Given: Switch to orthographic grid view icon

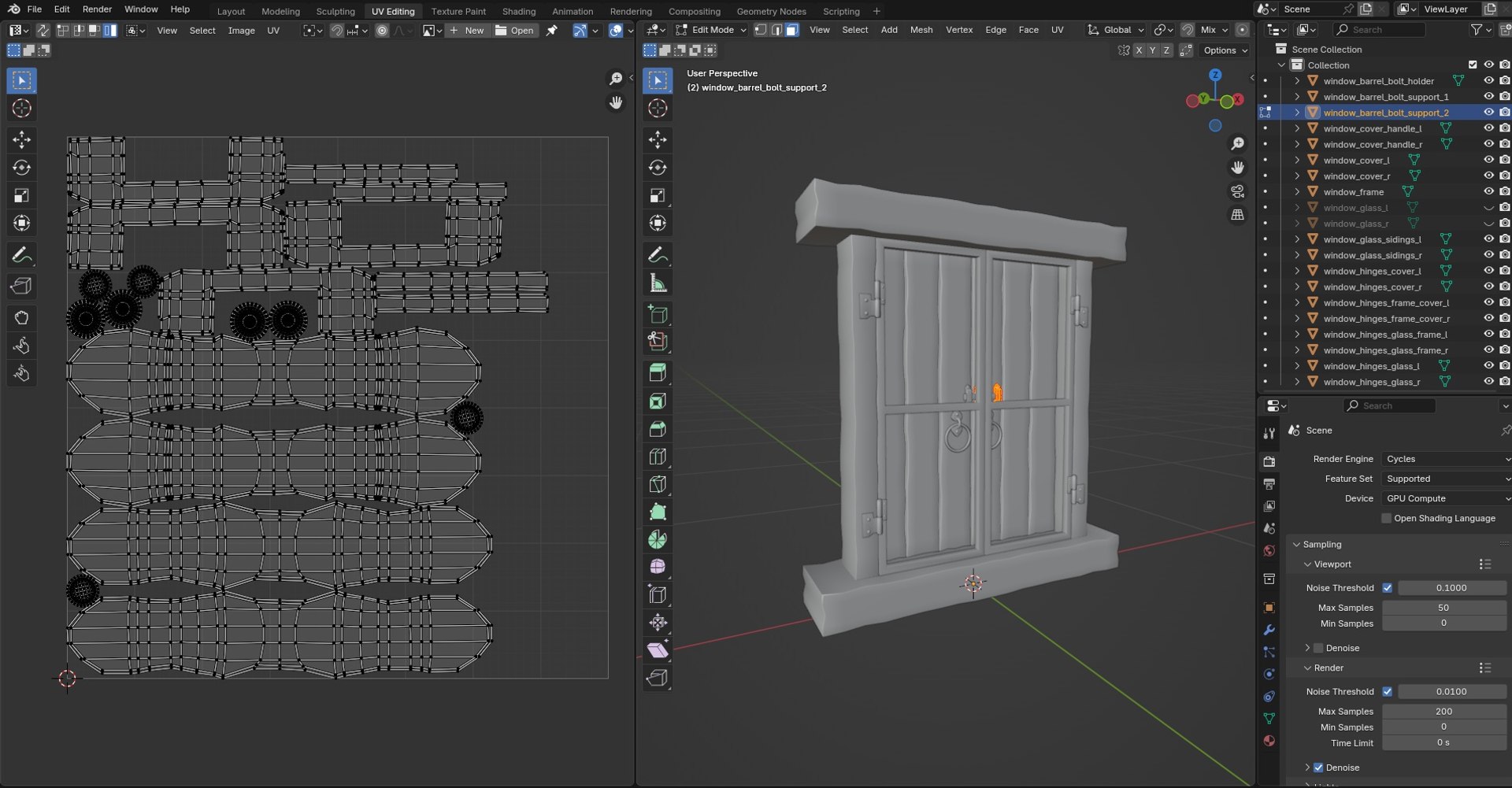Looking at the screenshot, I should [1237, 215].
